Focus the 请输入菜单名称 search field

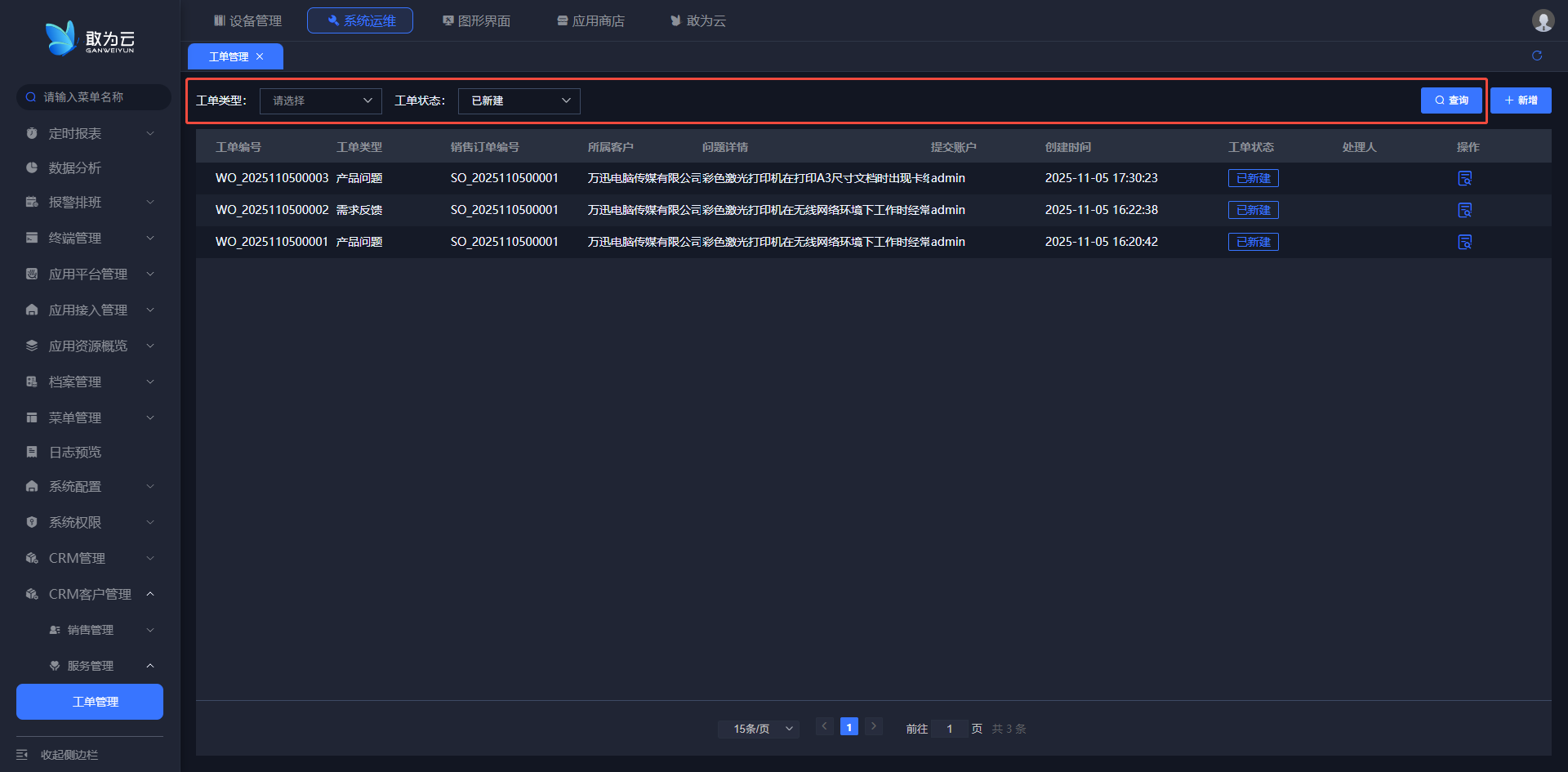tap(98, 97)
